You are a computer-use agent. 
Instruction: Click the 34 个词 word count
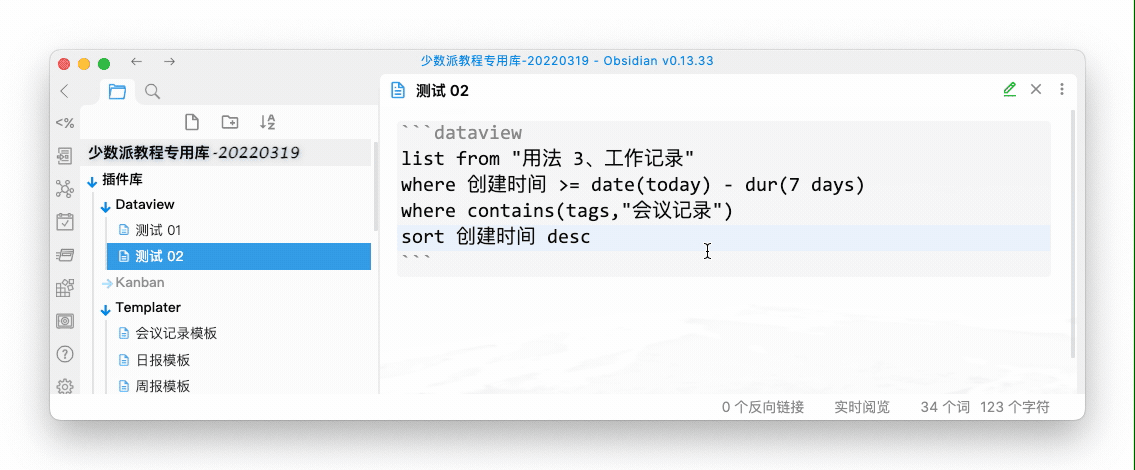(945, 407)
